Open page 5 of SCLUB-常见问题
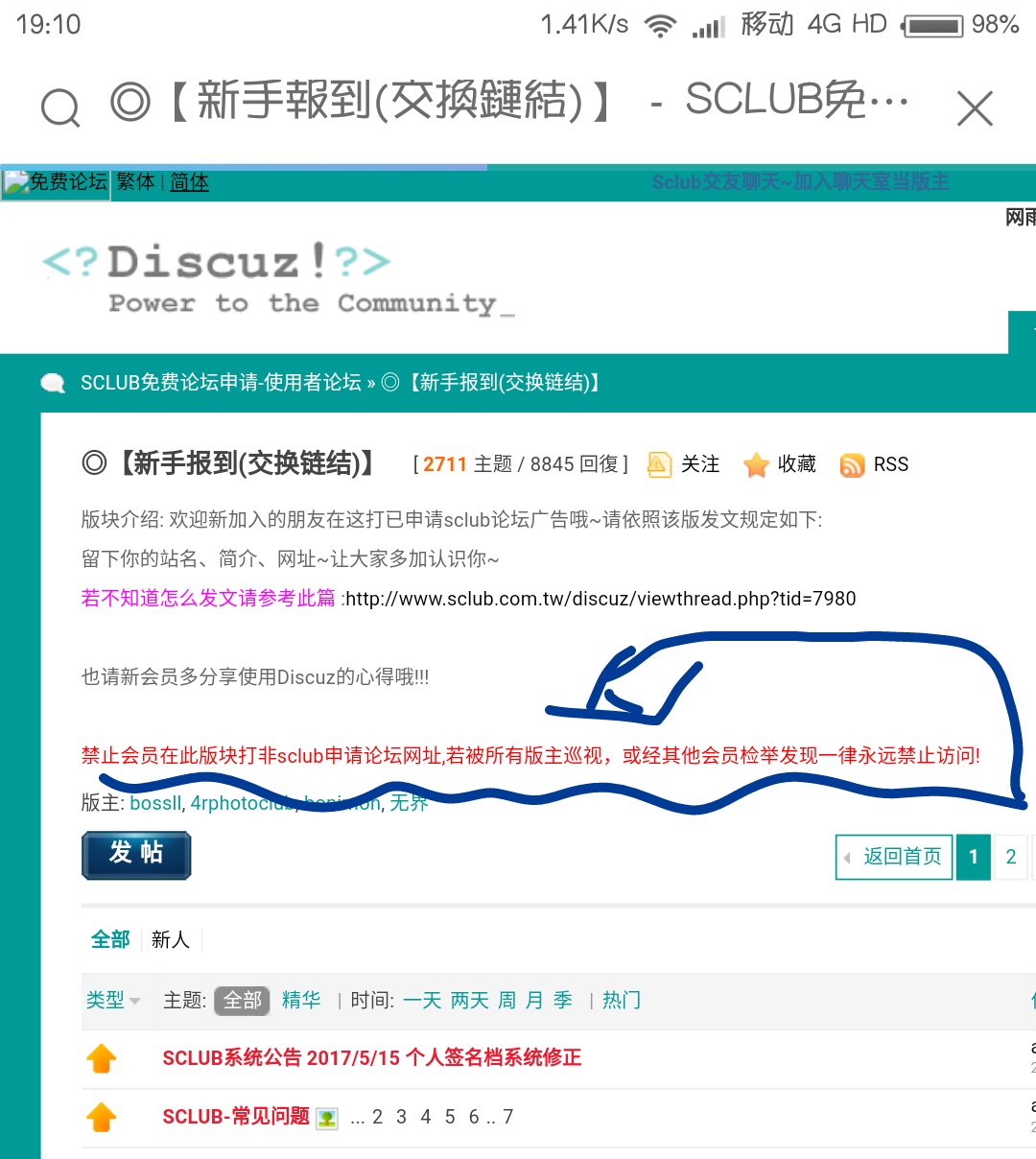This screenshot has height=1159, width=1036. tap(450, 1117)
